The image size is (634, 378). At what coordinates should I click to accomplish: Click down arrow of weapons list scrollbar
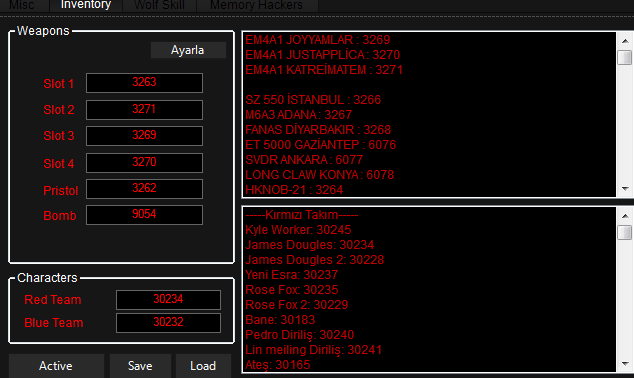click(625, 189)
